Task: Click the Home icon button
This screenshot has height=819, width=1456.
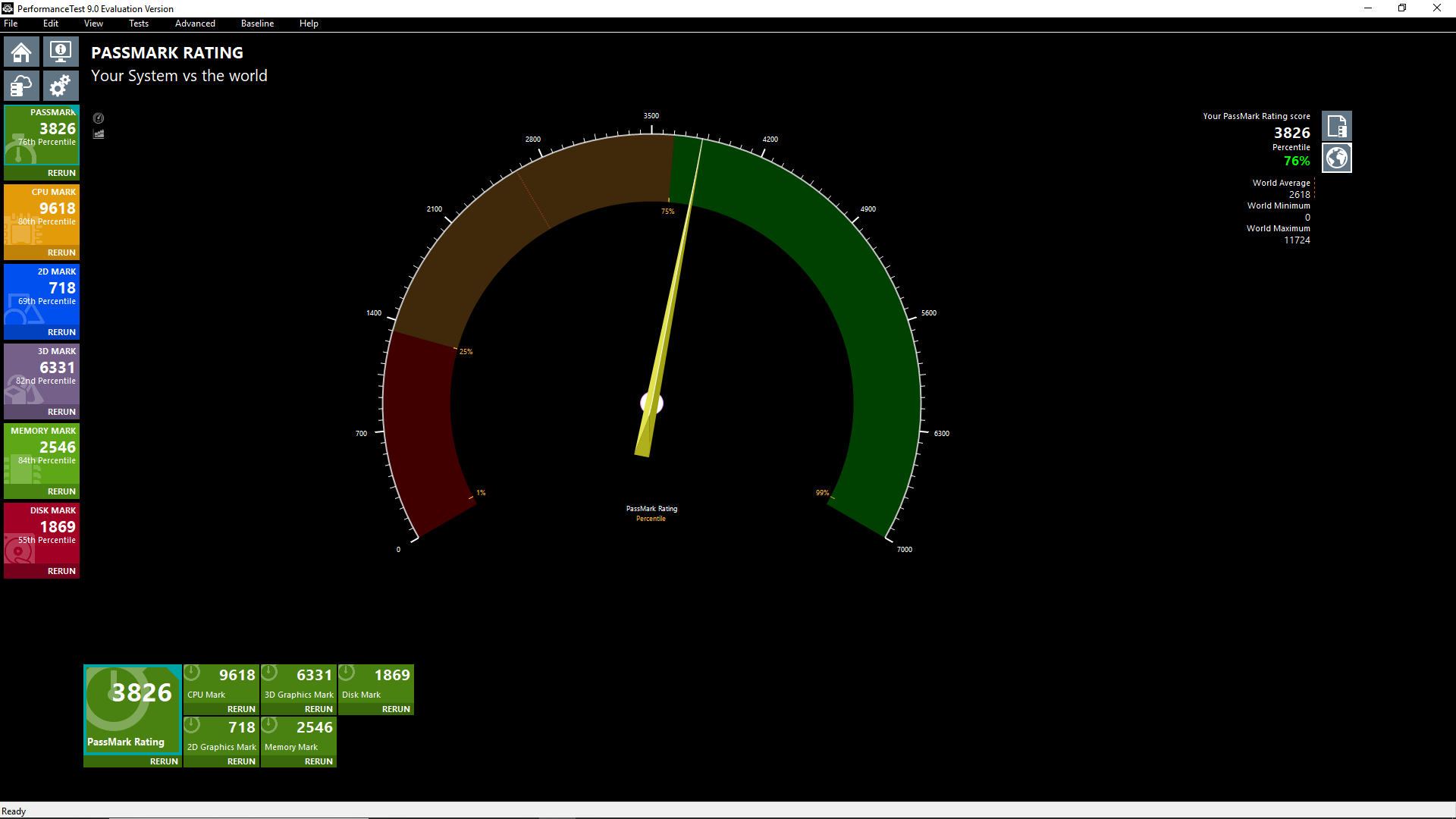Action: 21,52
